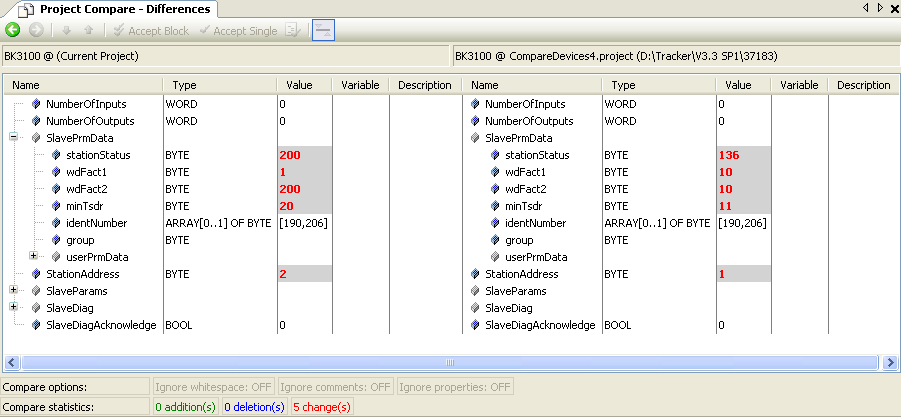
Task: Click SlaveDiag icon in right pane
Action: point(475,308)
